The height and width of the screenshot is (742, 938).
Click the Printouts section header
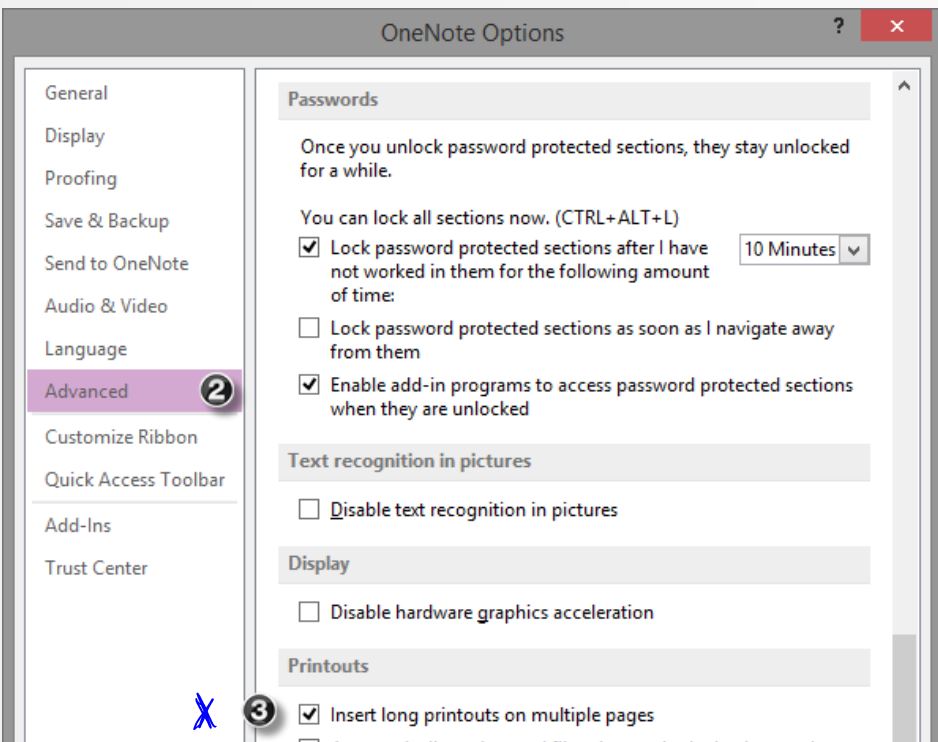tap(574, 666)
